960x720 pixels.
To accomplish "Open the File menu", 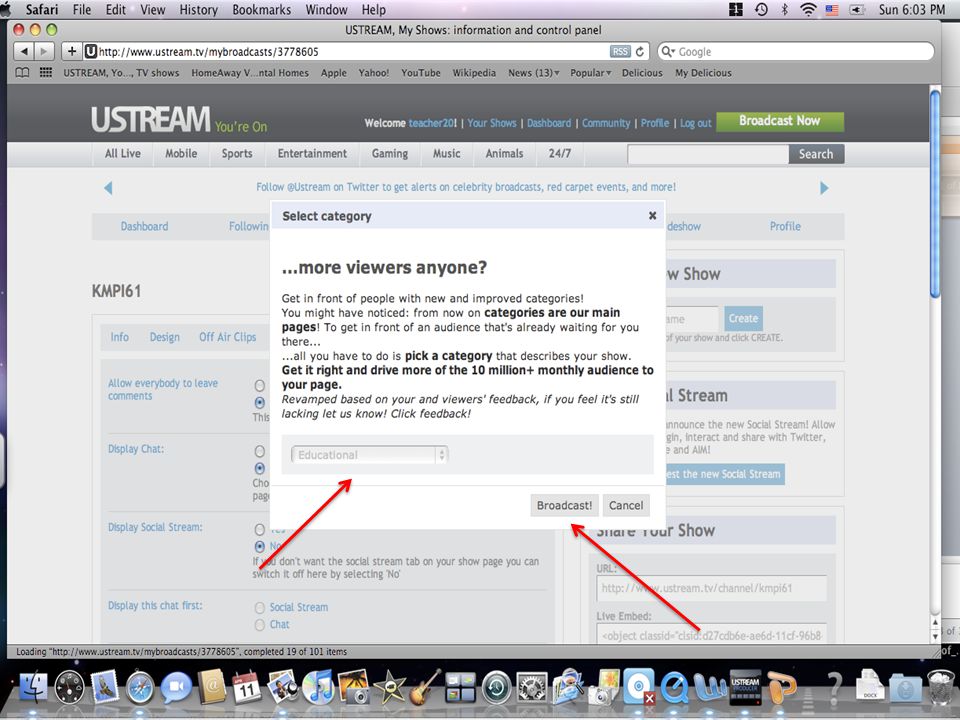I will (81, 9).
